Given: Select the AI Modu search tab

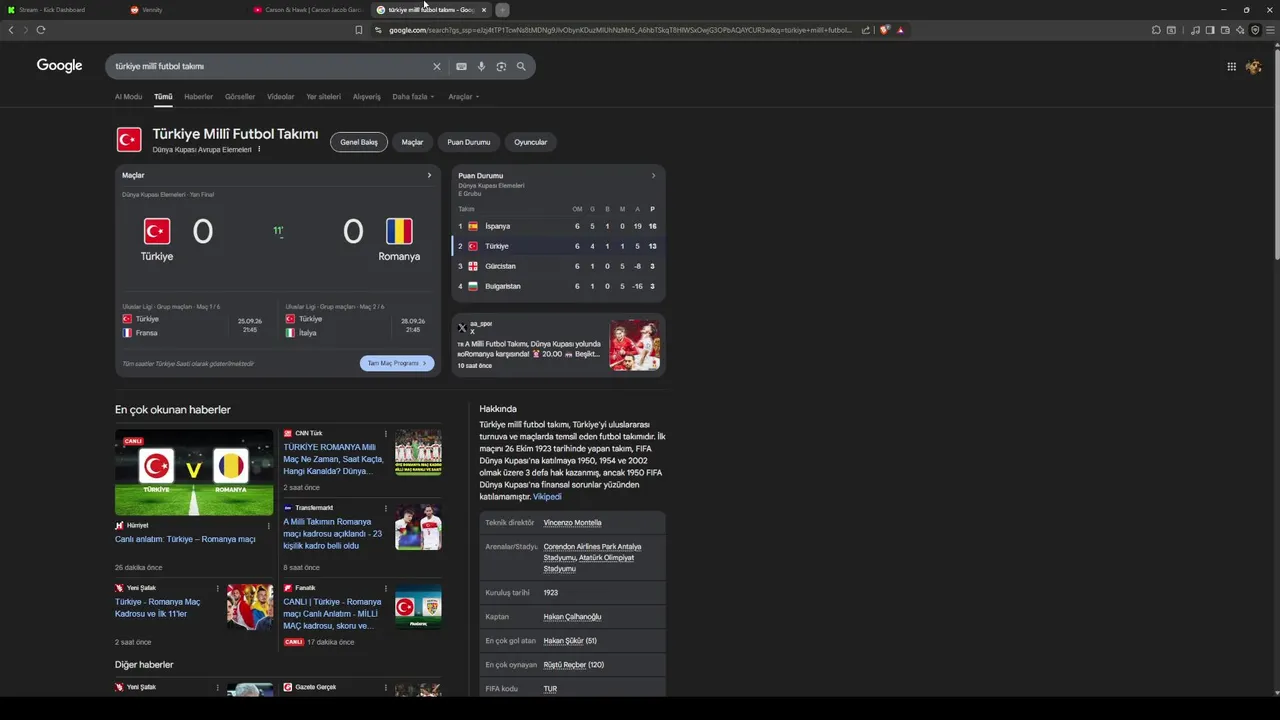Looking at the screenshot, I should click(x=128, y=97).
